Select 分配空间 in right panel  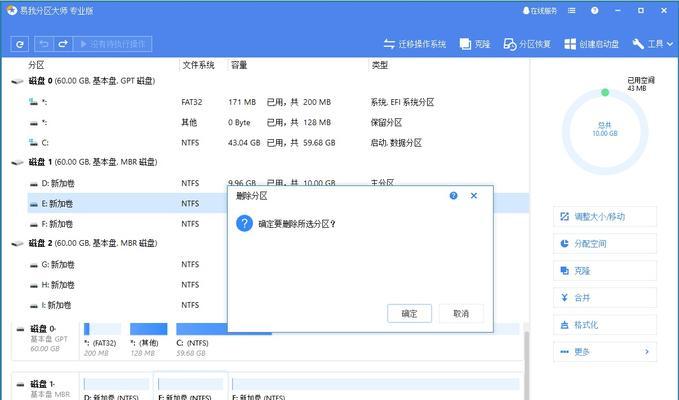(x=604, y=244)
